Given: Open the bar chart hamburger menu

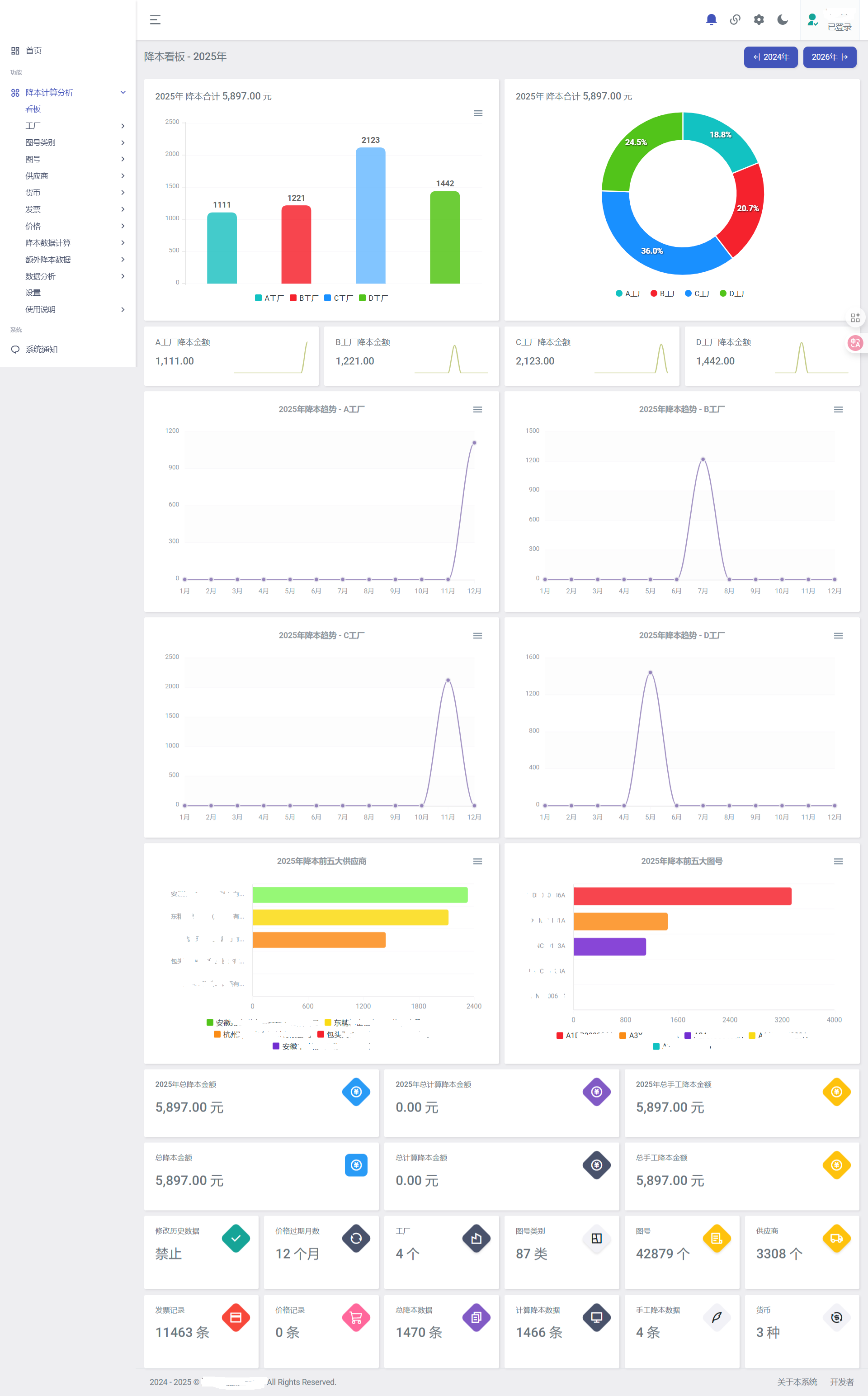Looking at the screenshot, I should [478, 113].
